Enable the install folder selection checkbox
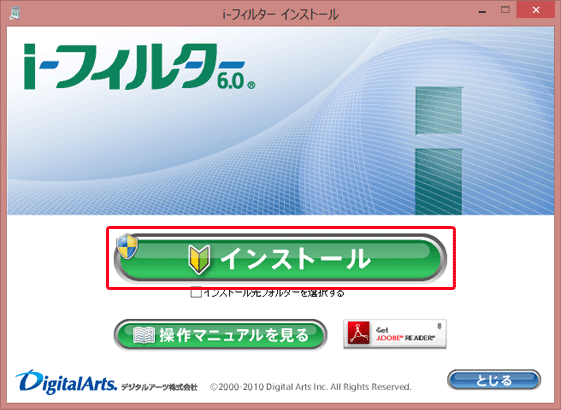561x410 pixels. pos(196,293)
